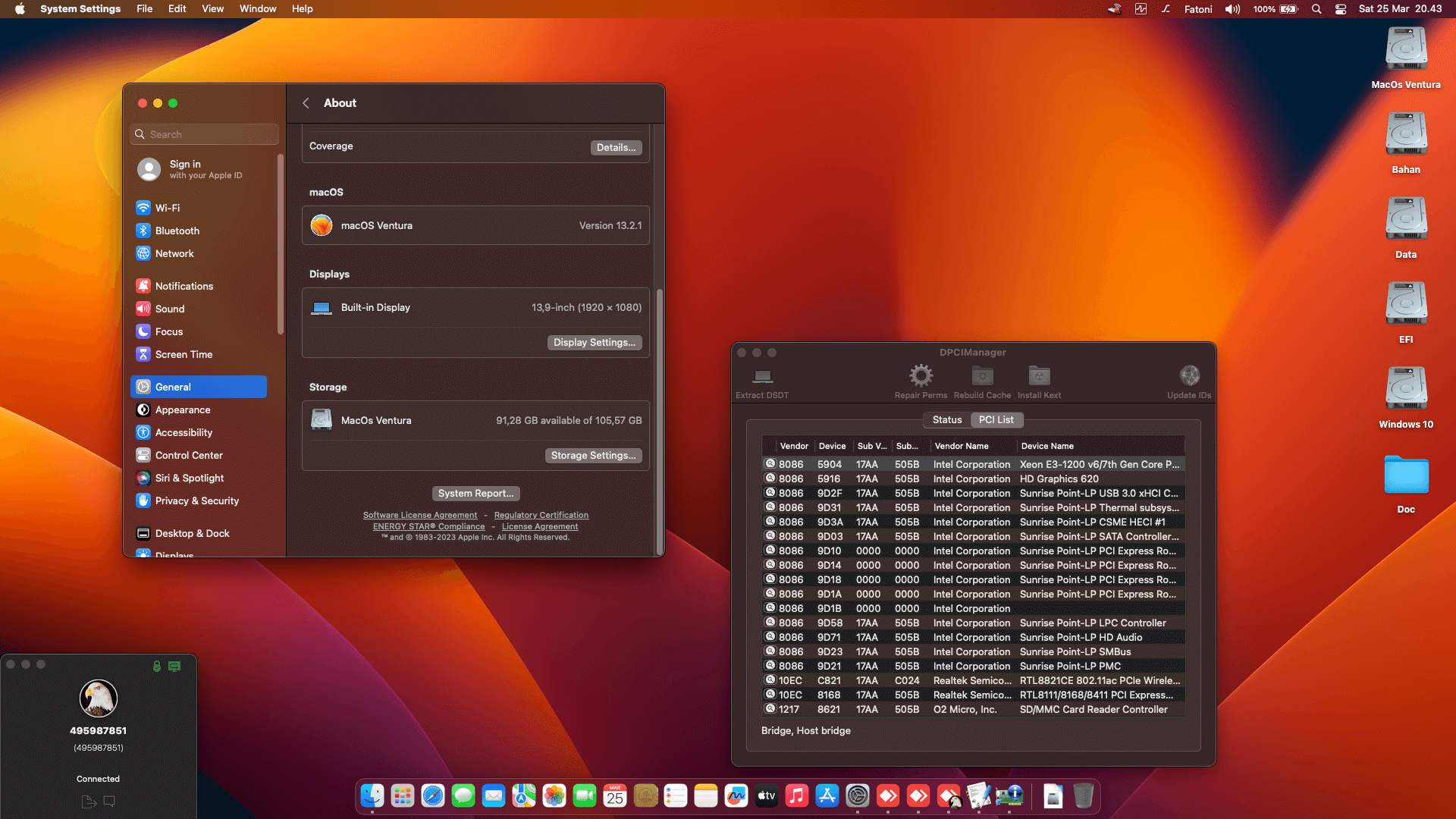Open the View menu
This screenshot has height=819, width=1456.
213,9
